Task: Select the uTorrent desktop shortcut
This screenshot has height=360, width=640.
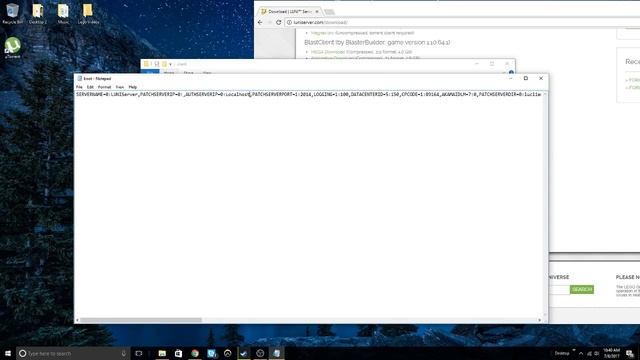Action: click(13, 48)
